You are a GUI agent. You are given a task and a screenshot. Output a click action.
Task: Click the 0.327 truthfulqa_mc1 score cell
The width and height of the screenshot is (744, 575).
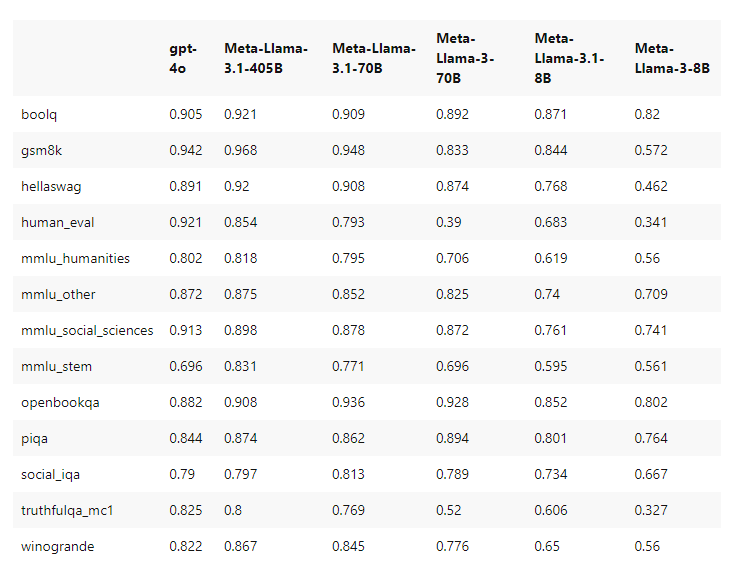pyautogui.click(x=651, y=510)
